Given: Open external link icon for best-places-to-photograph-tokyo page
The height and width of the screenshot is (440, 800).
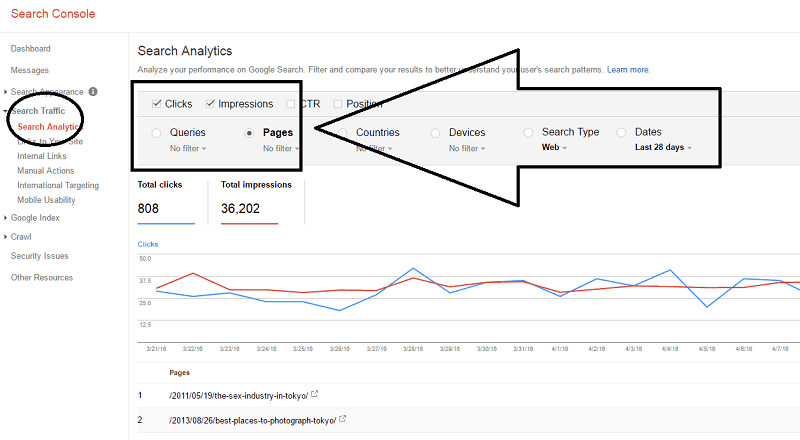Looking at the screenshot, I should point(343,419).
